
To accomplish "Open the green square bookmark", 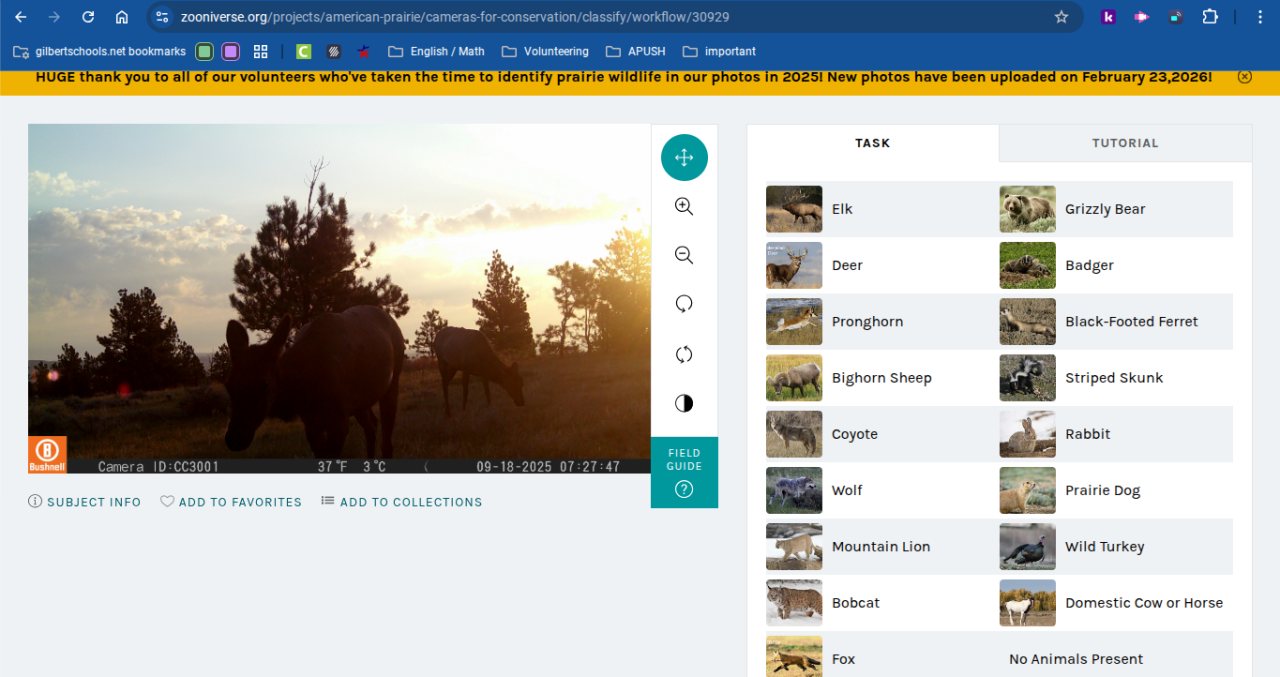I will (204, 51).
